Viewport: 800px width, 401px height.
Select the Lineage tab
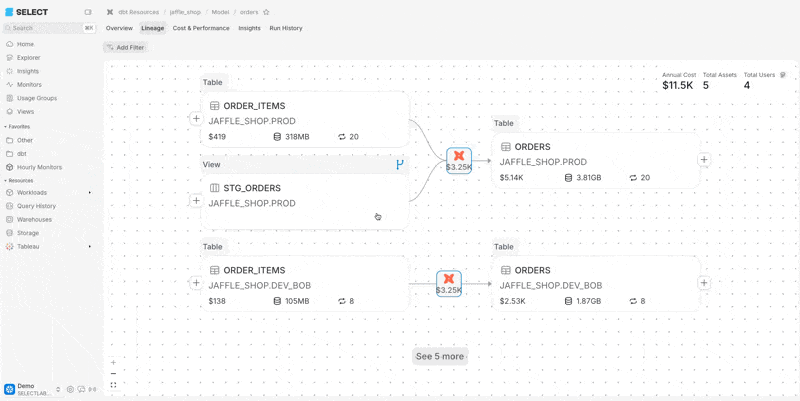(153, 29)
